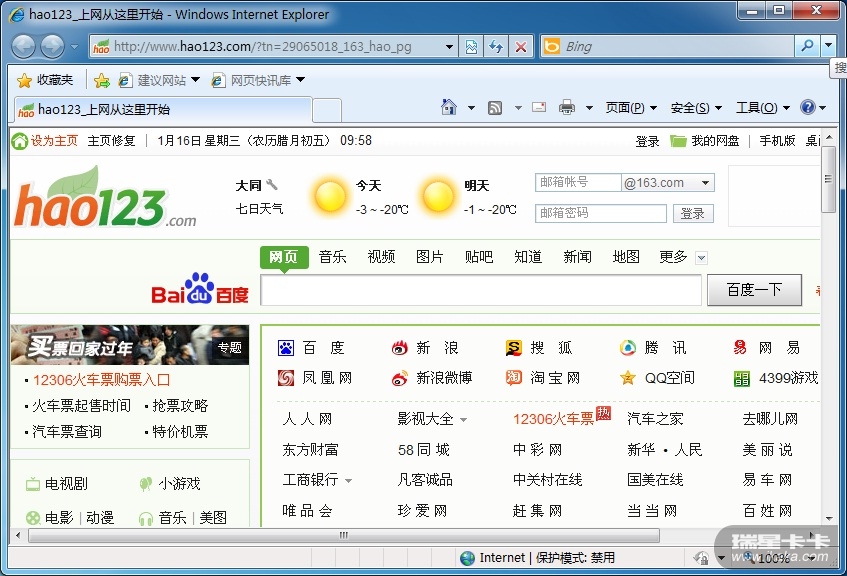Screen dimensions: 847x576
Task: Open the 主页修复 link
Action: click(111, 141)
